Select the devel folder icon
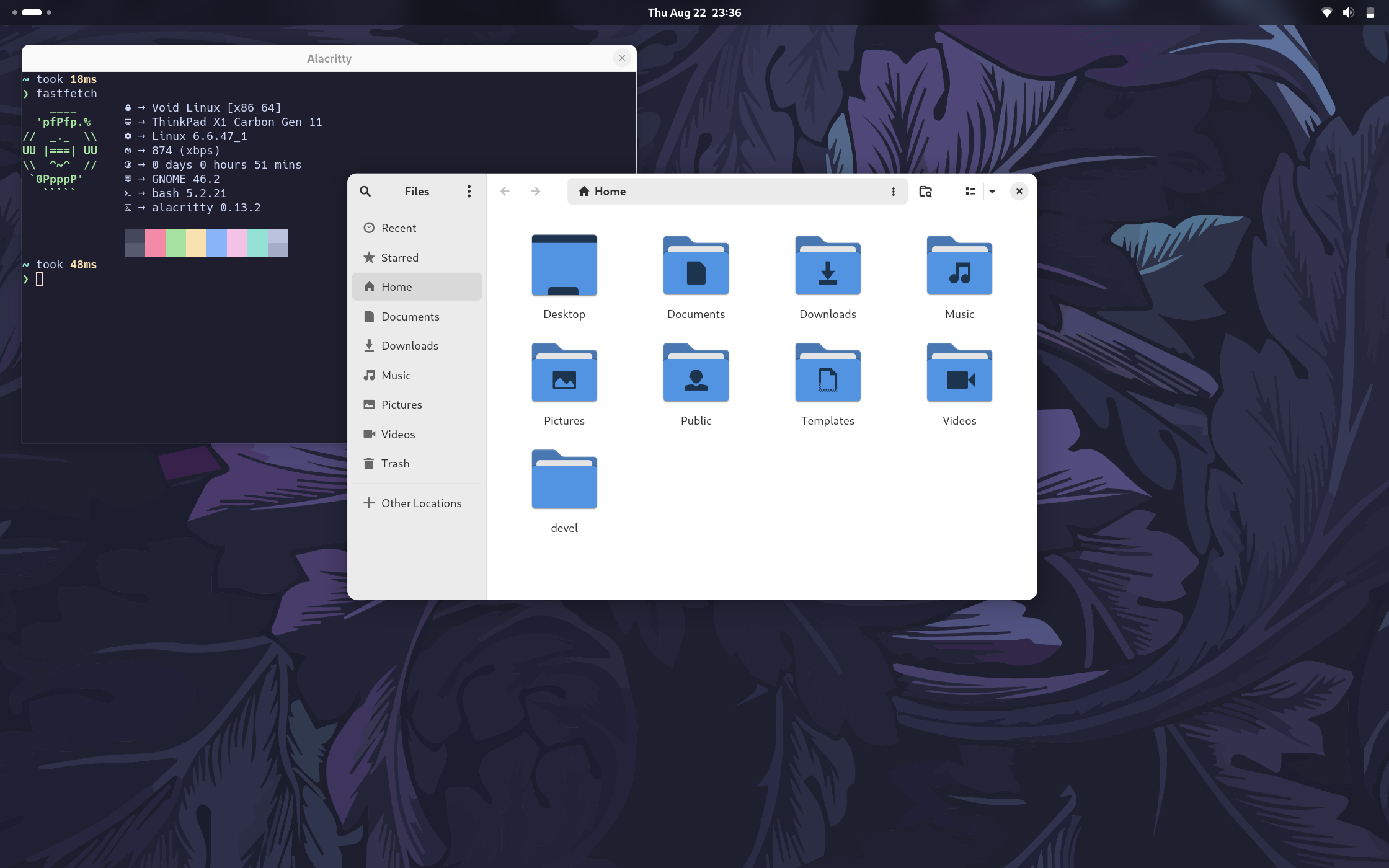 [x=564, y=479]
